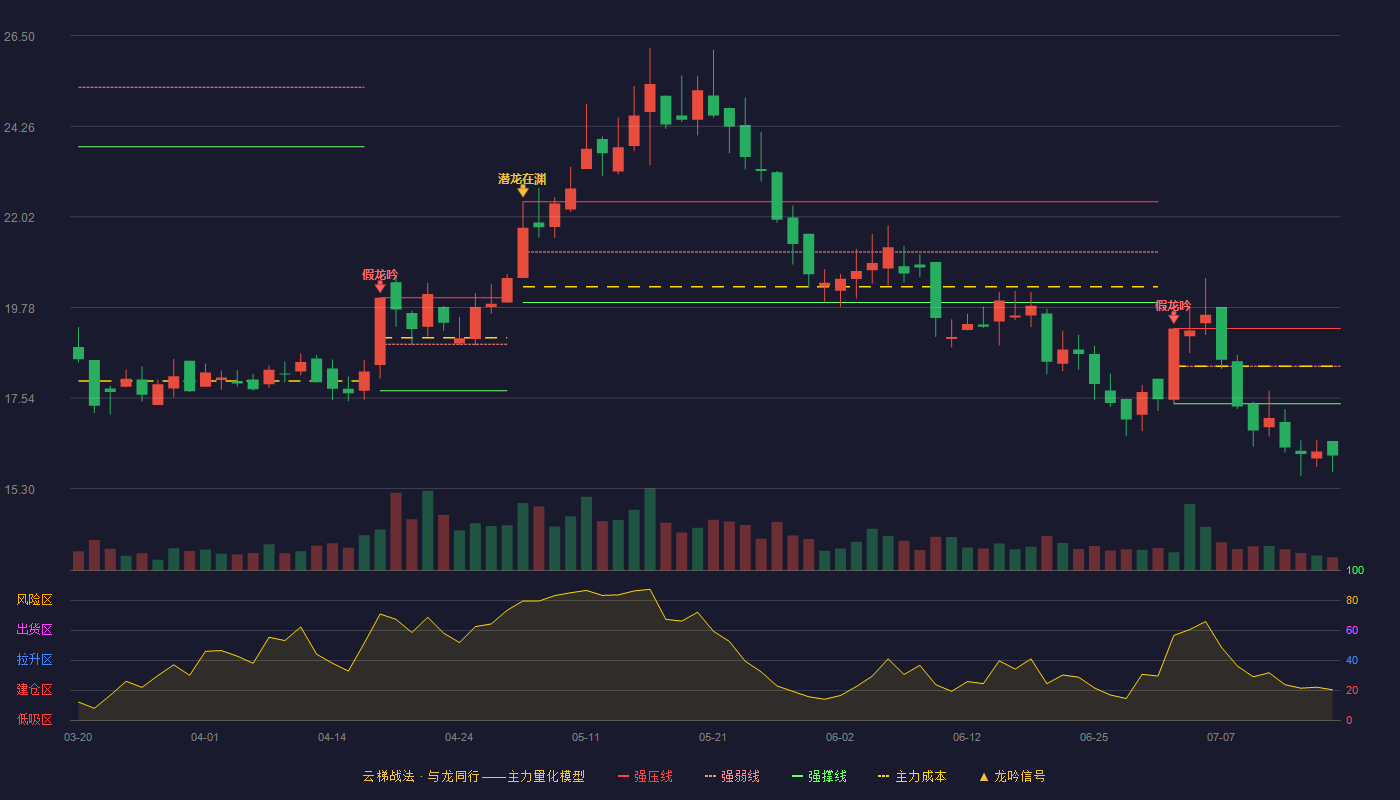
Task: Click the 24.26 price axis label
Action: [19, 128]
